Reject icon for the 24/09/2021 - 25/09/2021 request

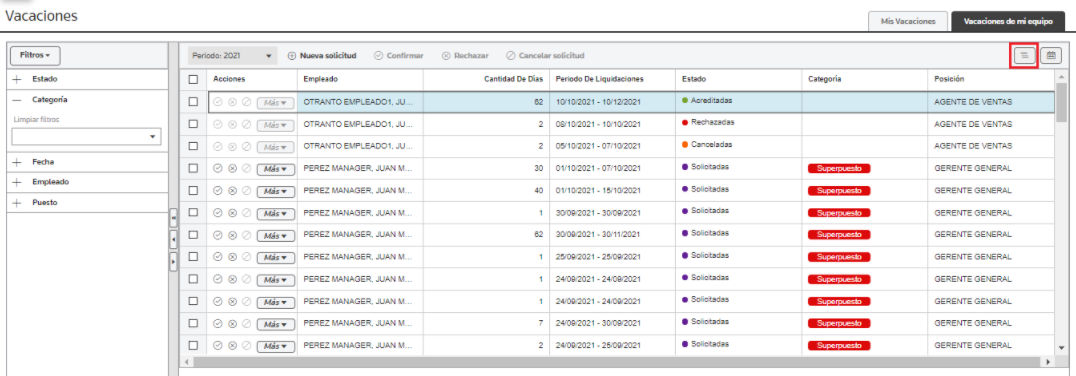point(232,346)
